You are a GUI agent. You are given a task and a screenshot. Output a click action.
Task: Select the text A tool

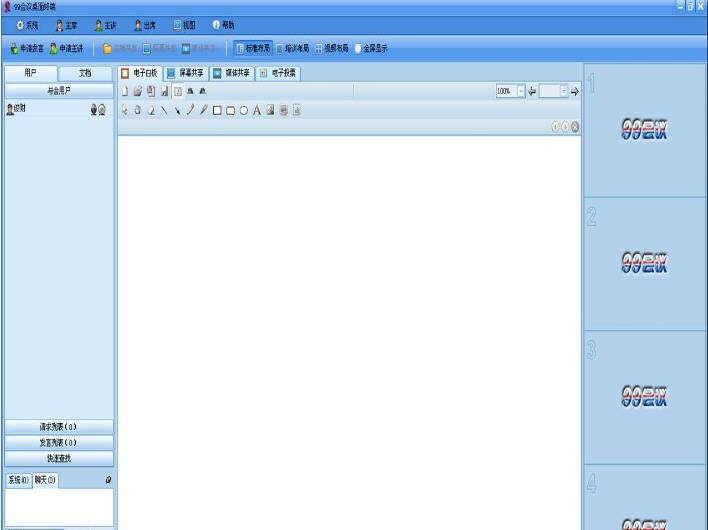pos(257,110)
